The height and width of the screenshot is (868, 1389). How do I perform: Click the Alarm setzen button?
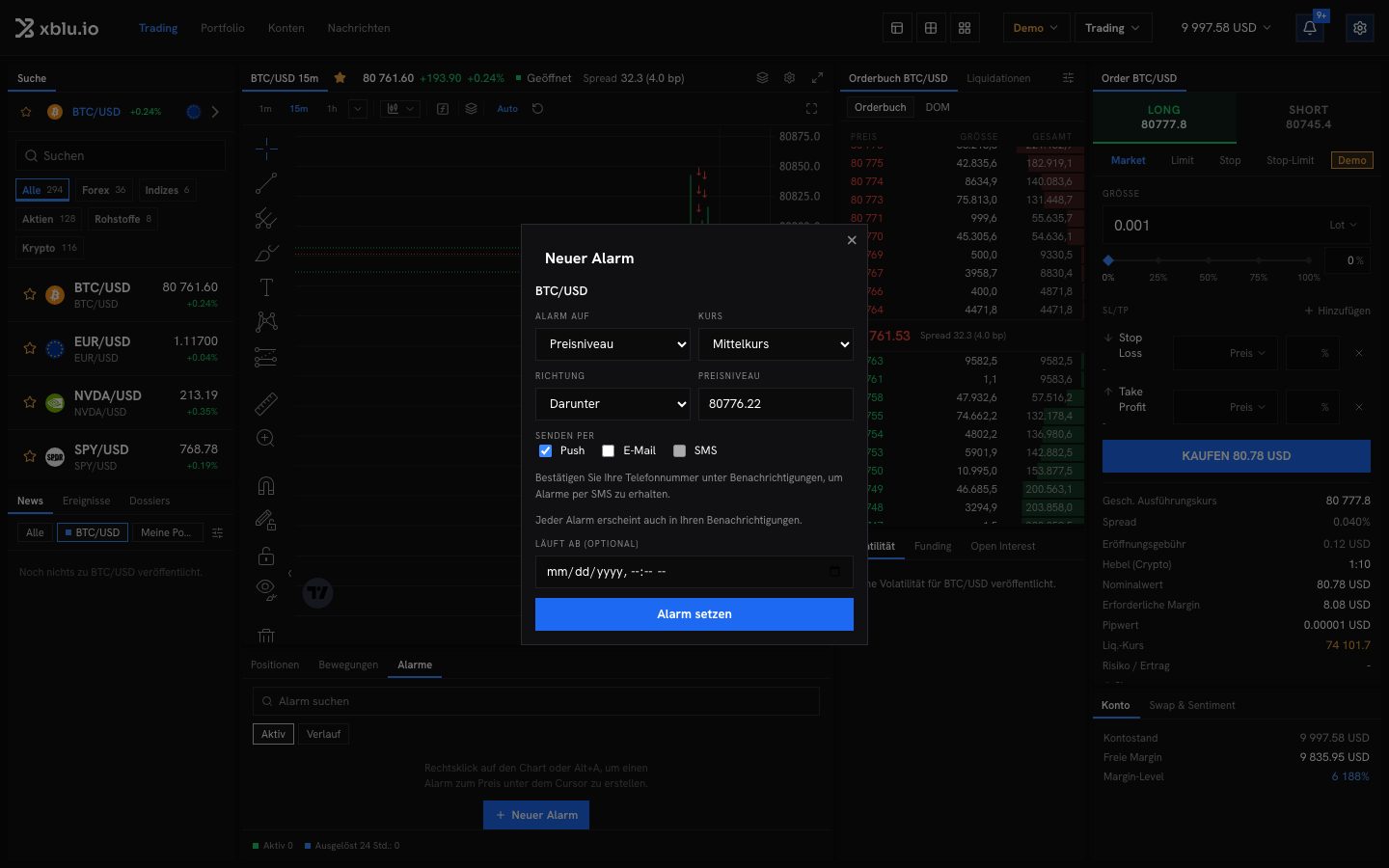pyautogui.click(x=694, y=614)
